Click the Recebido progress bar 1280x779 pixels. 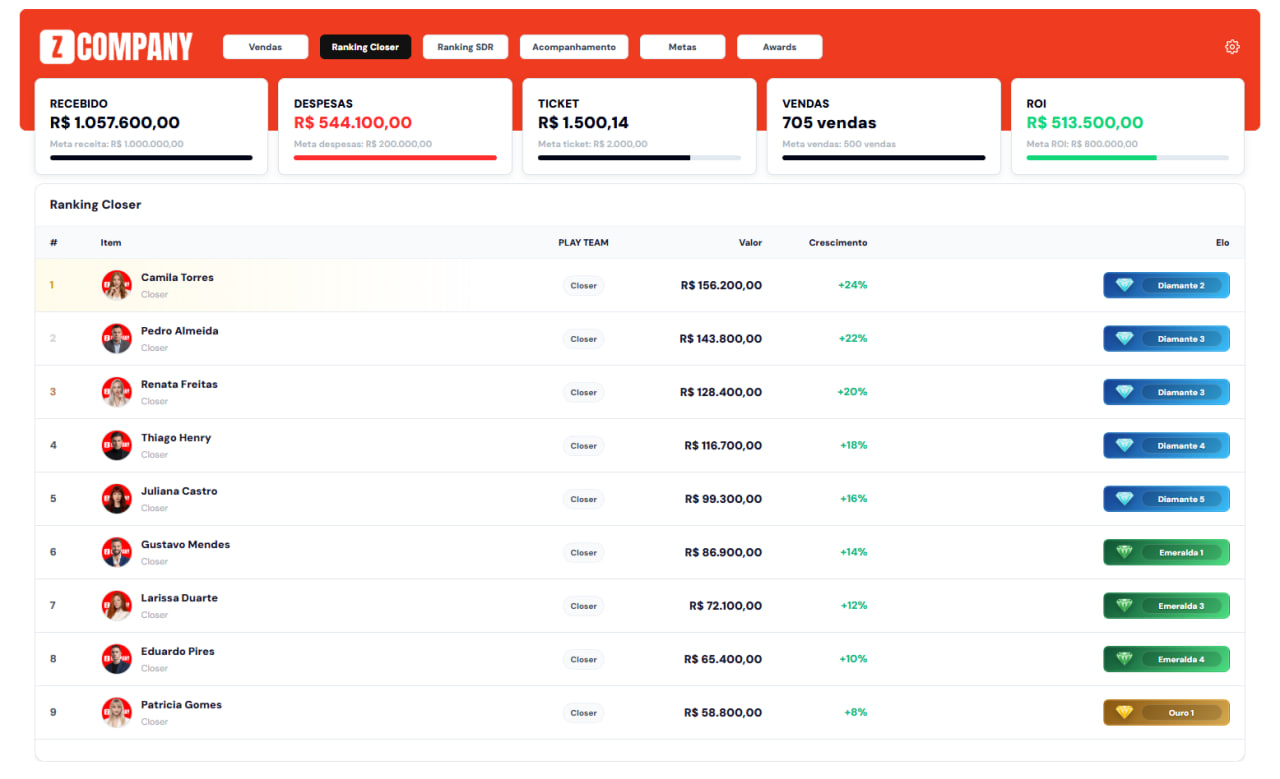pyautogui.click(x=151, y=157)
